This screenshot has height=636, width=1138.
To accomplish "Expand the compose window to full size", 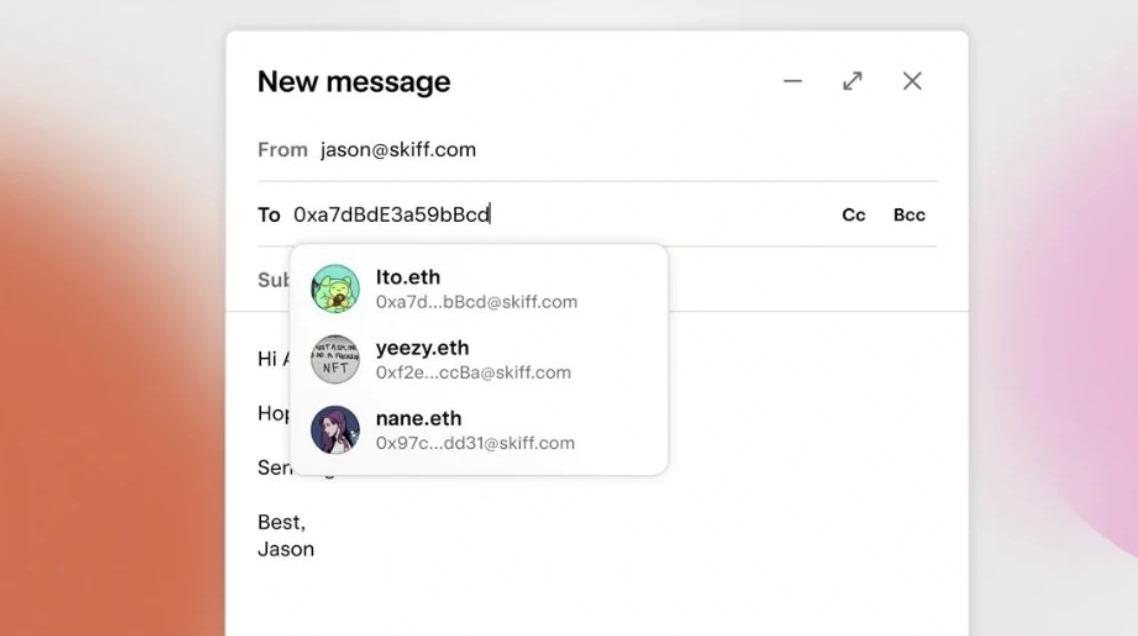I will pos(852,81).
